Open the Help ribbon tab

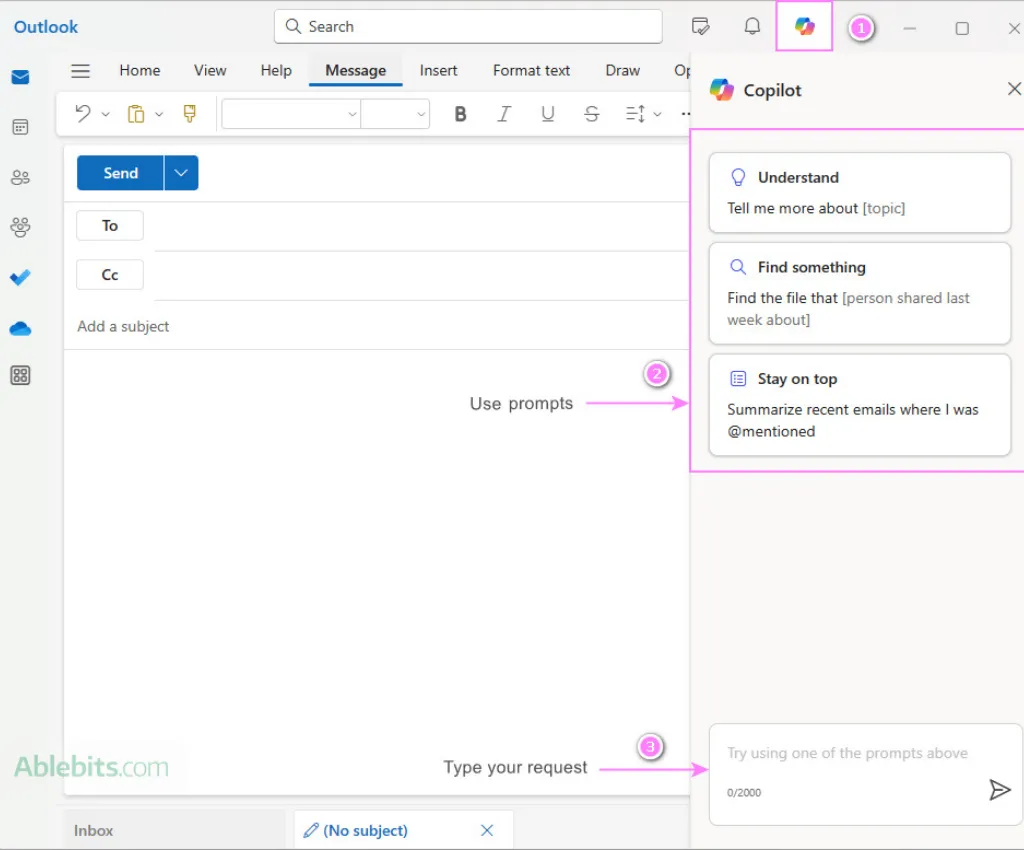pyautogui.click(x=276, y=71)
